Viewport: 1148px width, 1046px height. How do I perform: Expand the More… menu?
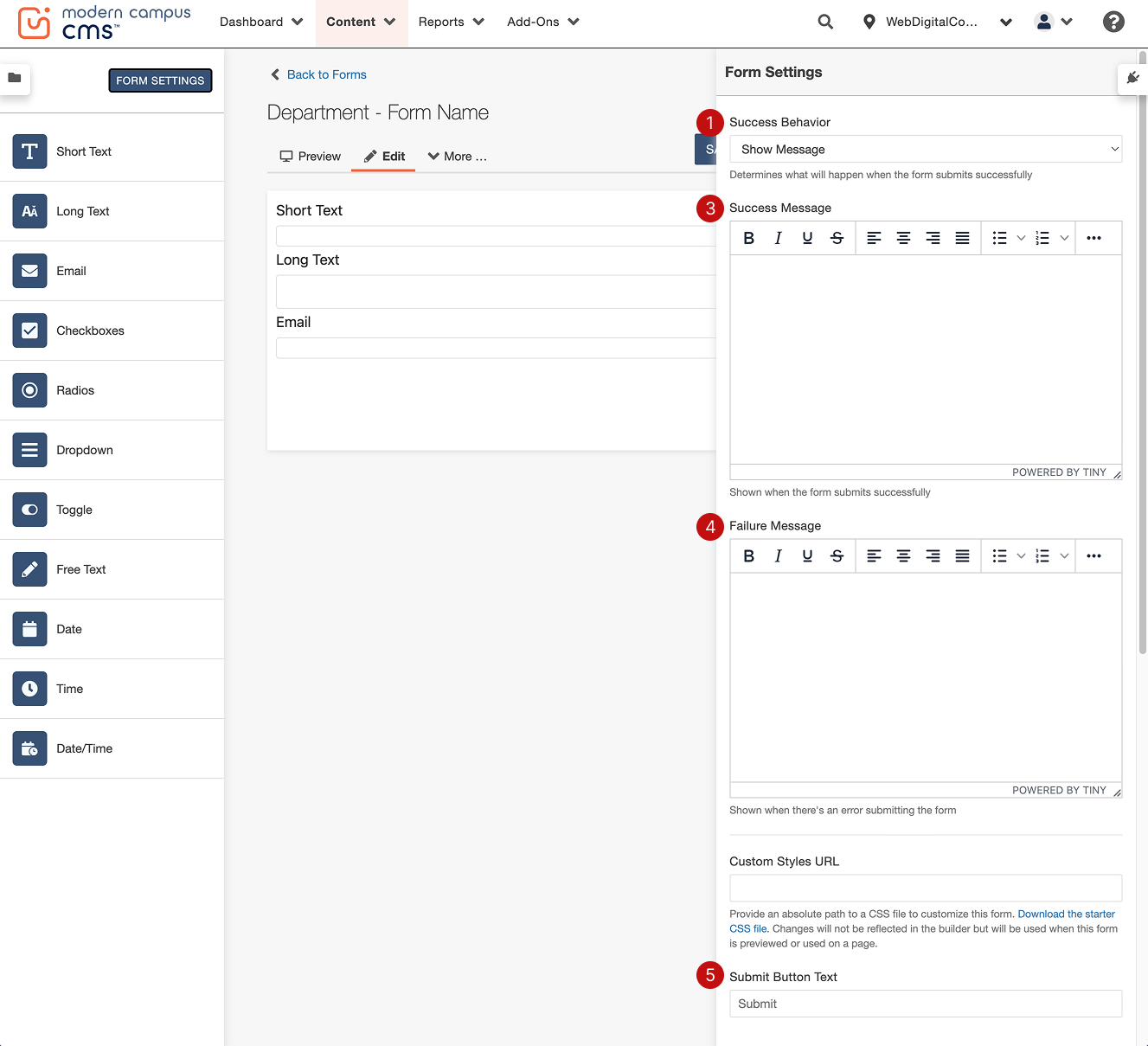pos(458,157)
